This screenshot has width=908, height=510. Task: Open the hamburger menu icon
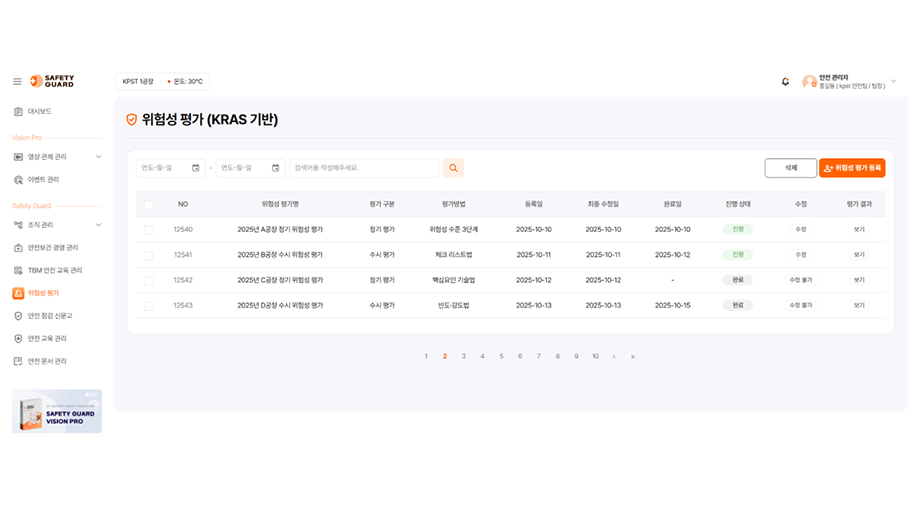(x=17, y=81)
